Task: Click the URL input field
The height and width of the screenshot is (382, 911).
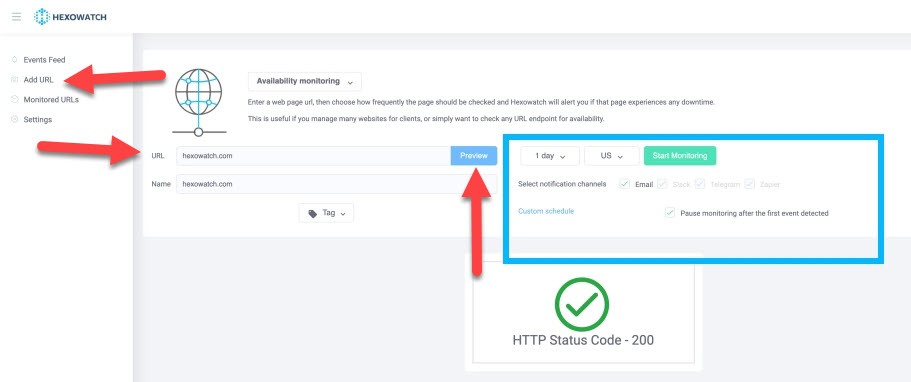Action: pos(314,156)
